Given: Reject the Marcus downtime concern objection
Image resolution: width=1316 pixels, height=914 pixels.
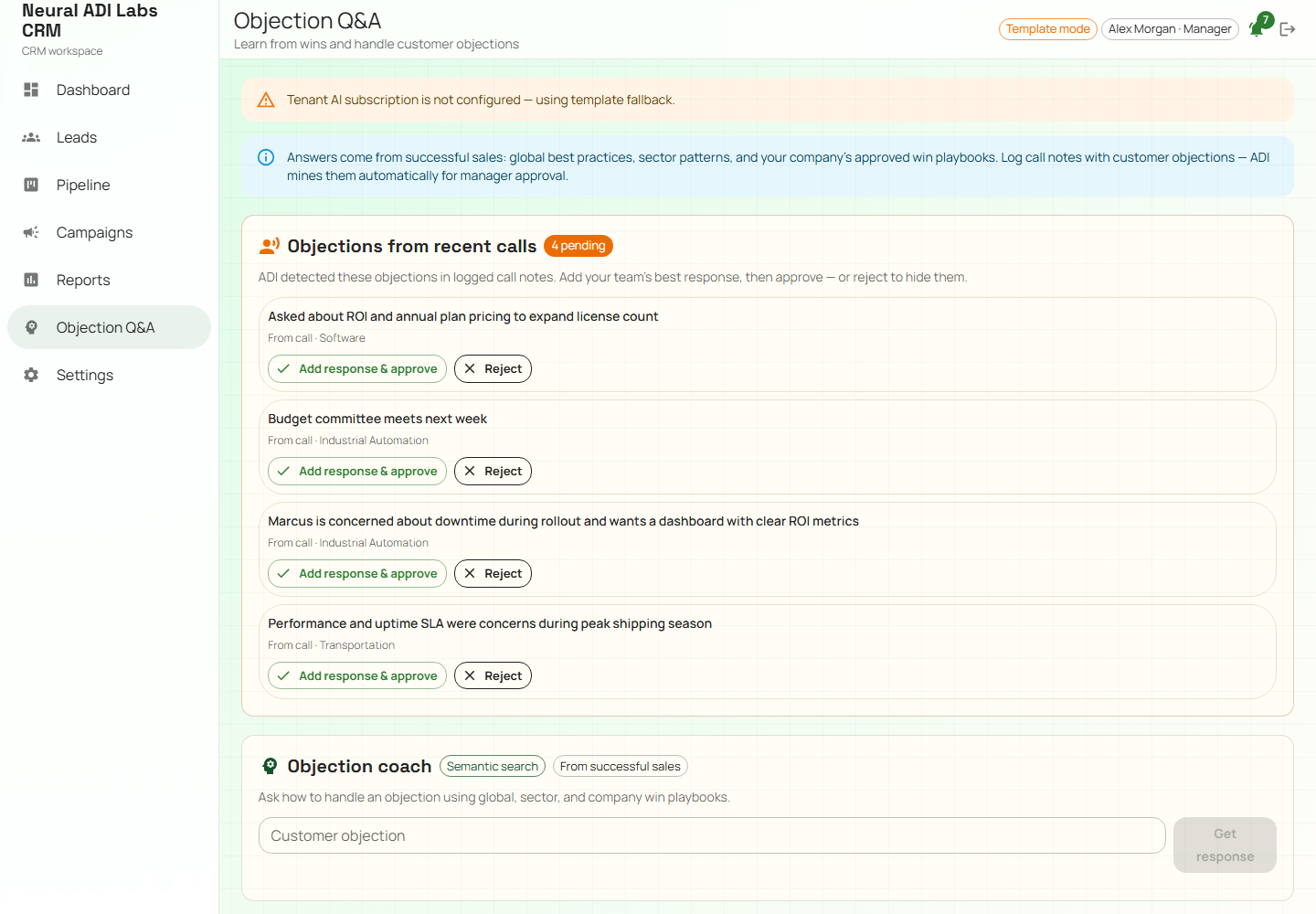Looking at the screenshot, I should tap(493, 573).
